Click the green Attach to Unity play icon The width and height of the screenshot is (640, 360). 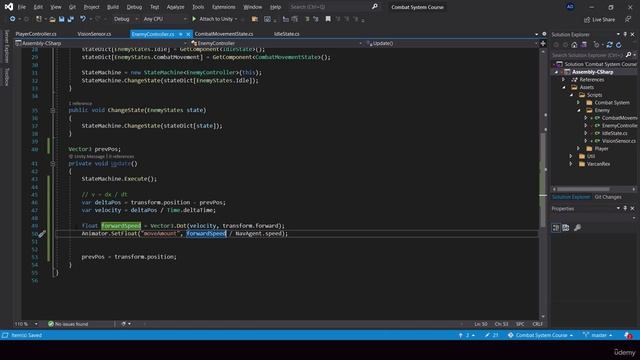pyautogui.click(x=194, y=19)
